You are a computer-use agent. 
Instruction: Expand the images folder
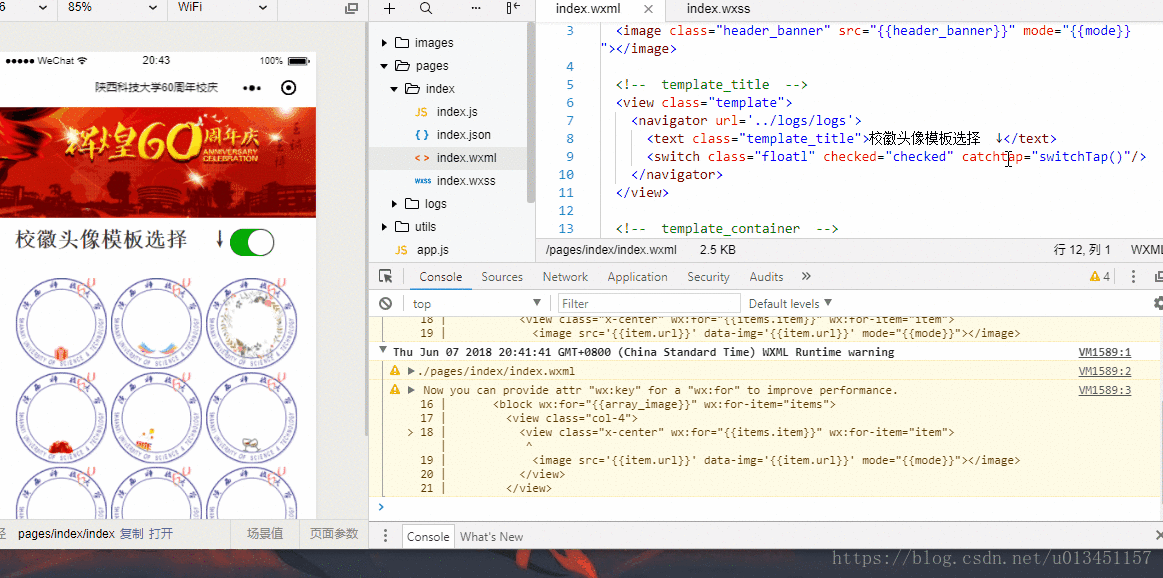[x=383, y=43]
